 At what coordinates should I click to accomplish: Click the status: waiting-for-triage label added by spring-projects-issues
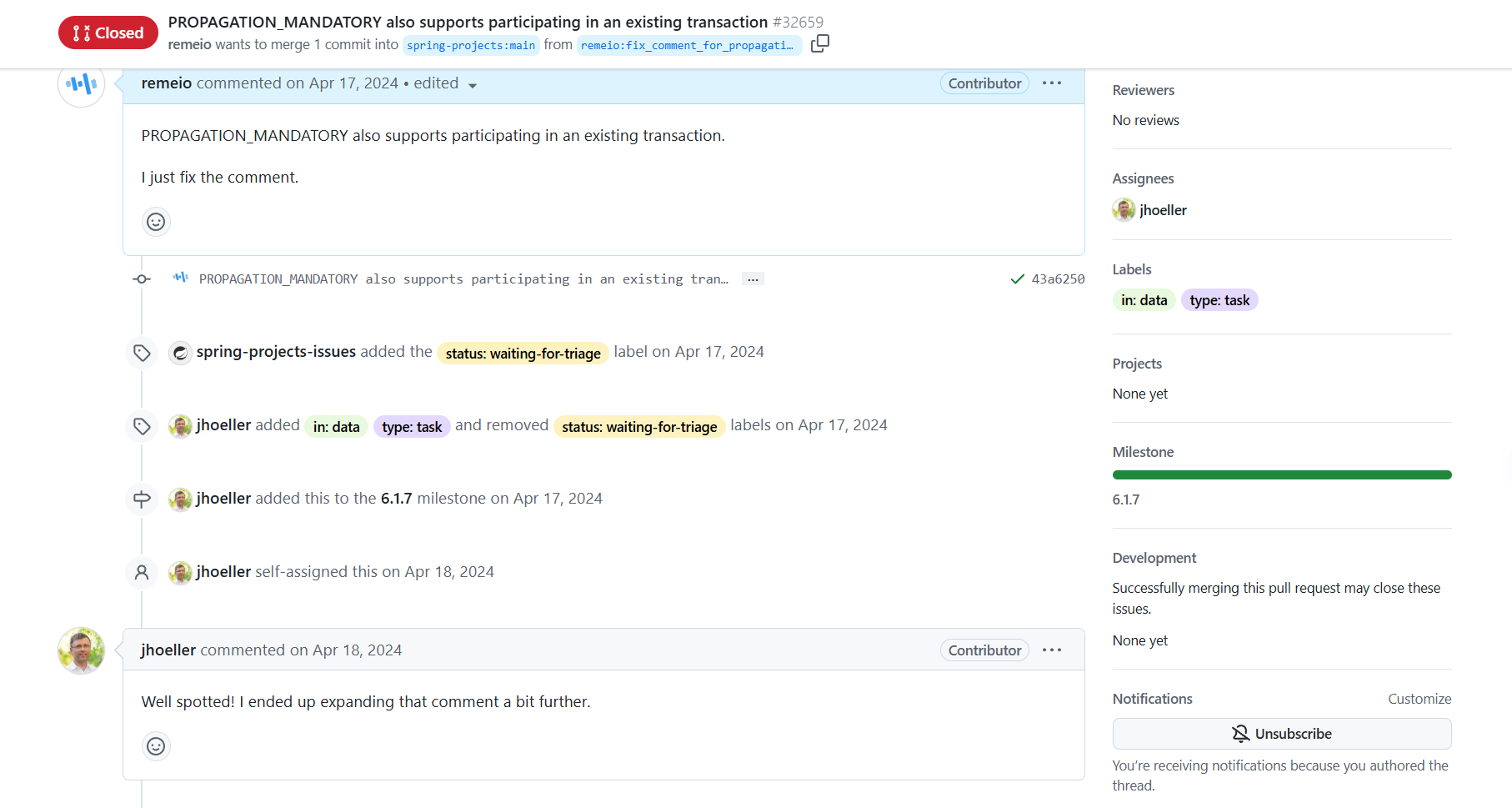pos(523,354)
